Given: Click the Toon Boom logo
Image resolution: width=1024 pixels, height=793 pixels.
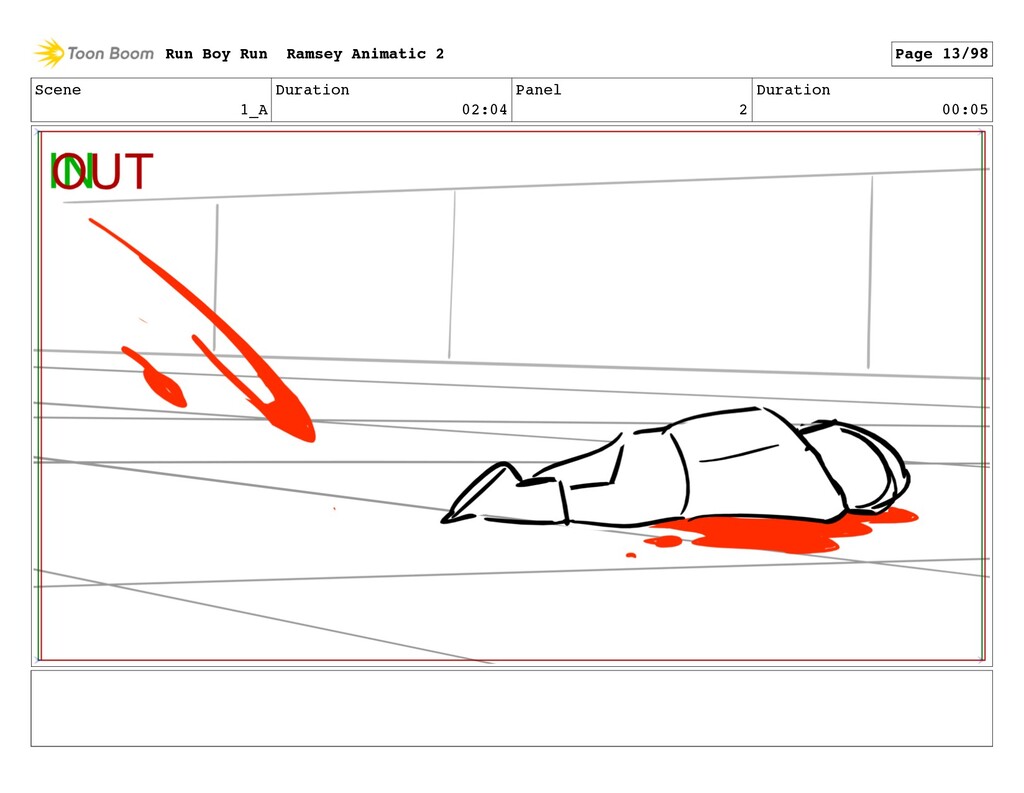Looking at the screenshot, I should click(94, 53).
